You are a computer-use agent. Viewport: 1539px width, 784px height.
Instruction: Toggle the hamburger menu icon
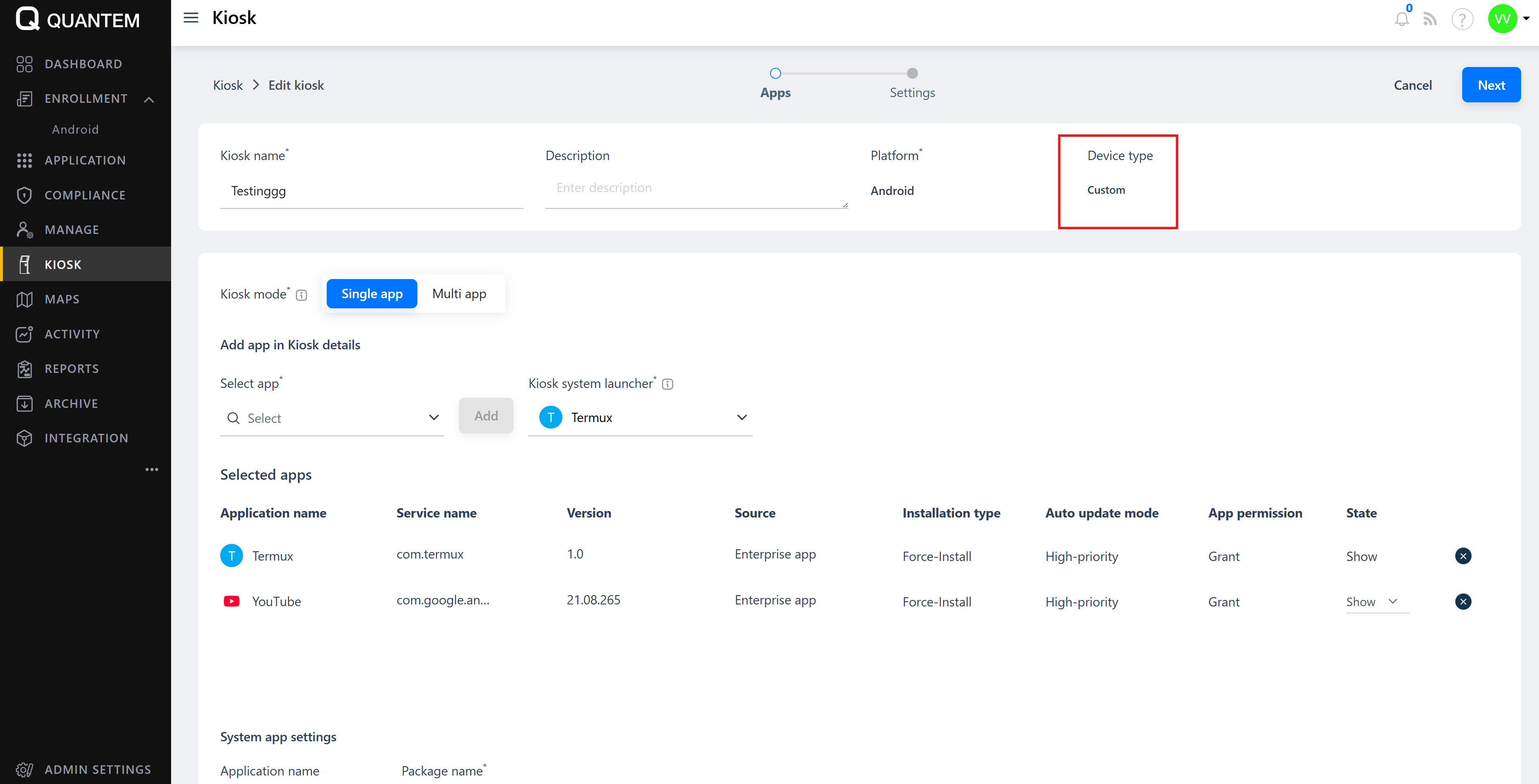191,18
